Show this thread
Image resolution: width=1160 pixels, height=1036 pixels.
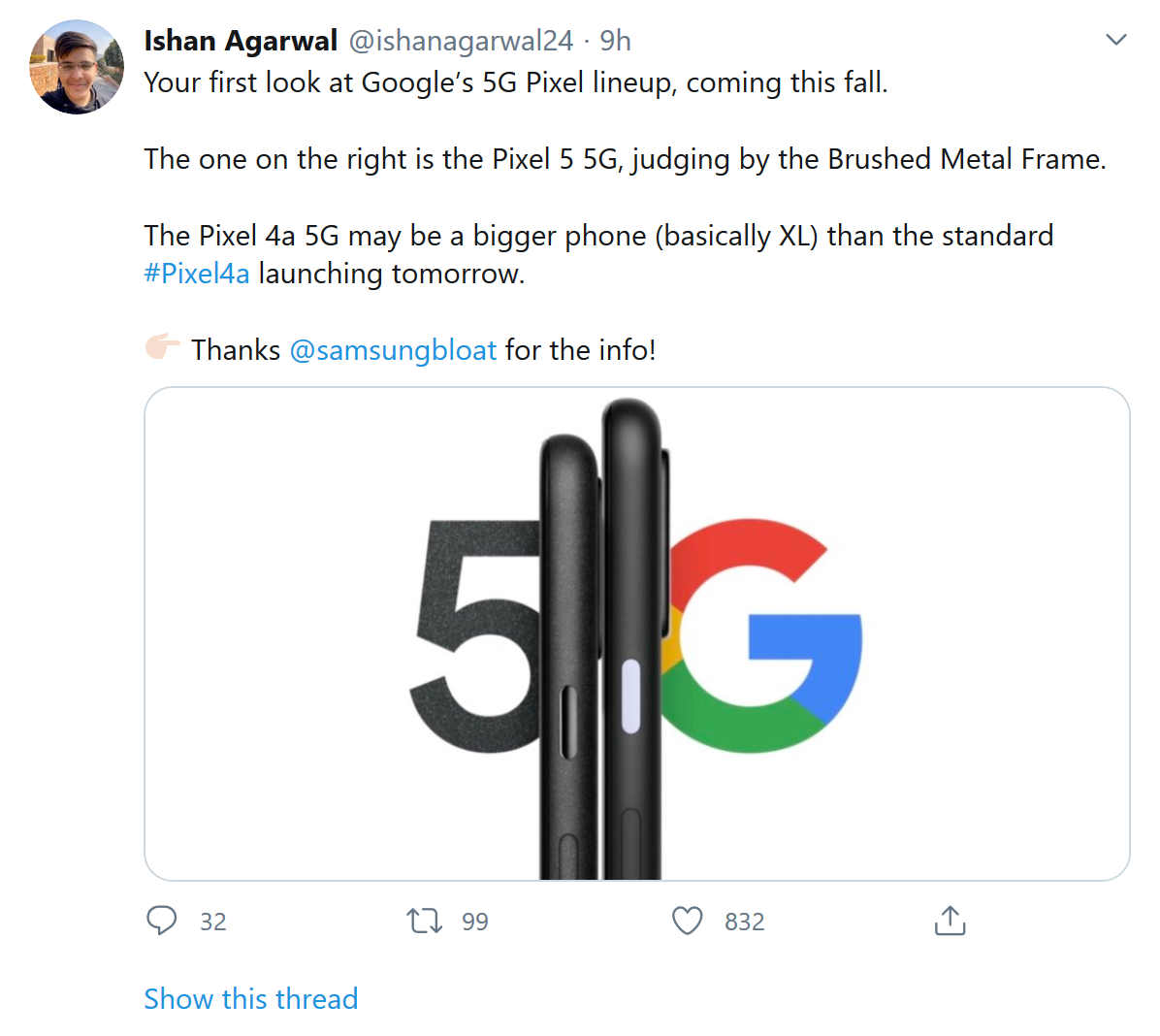[x=251, y=998]
